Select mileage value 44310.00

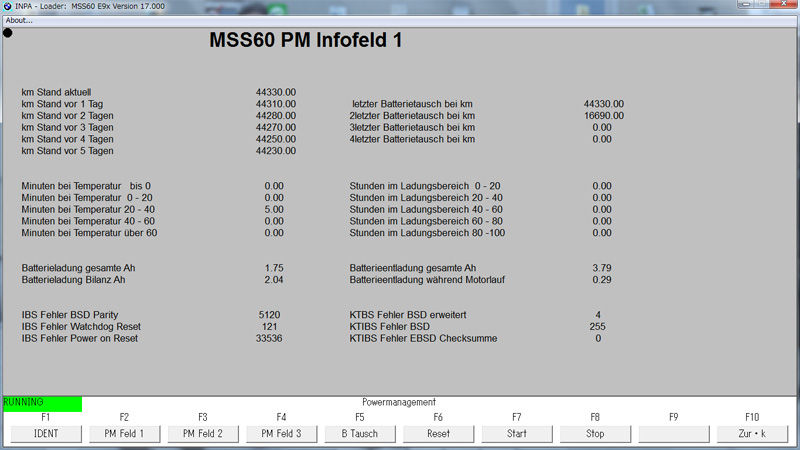click(x=276, y=104)
